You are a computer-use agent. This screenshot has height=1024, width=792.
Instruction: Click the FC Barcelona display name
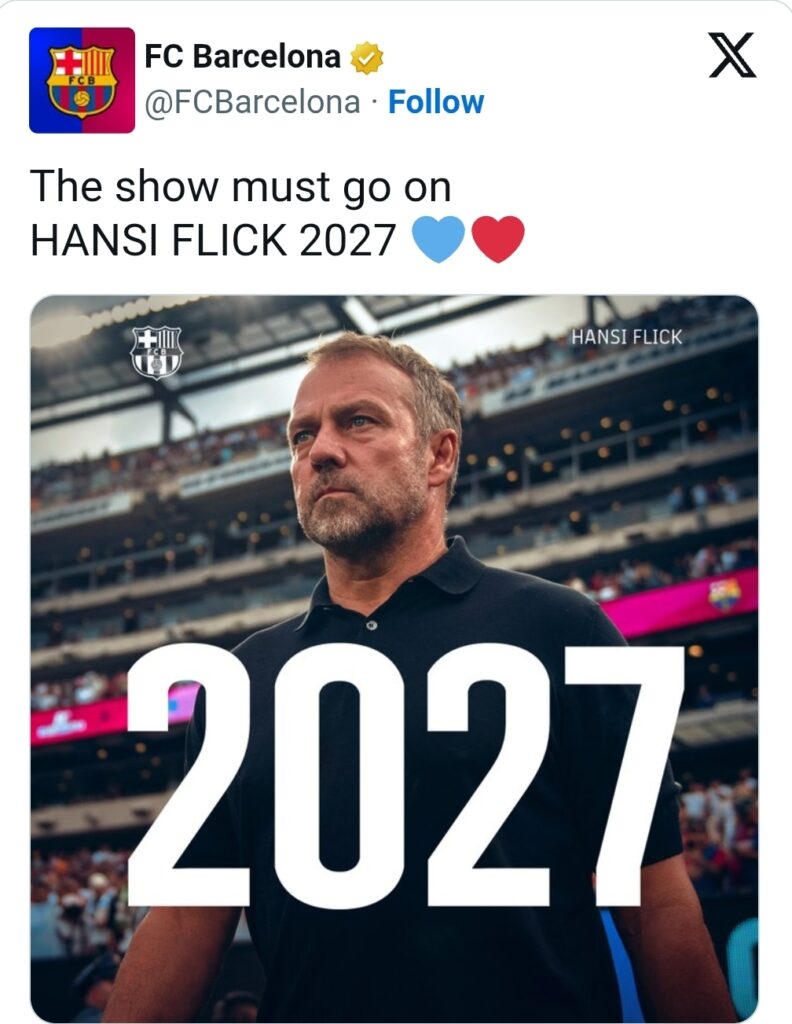coord(242,57)
